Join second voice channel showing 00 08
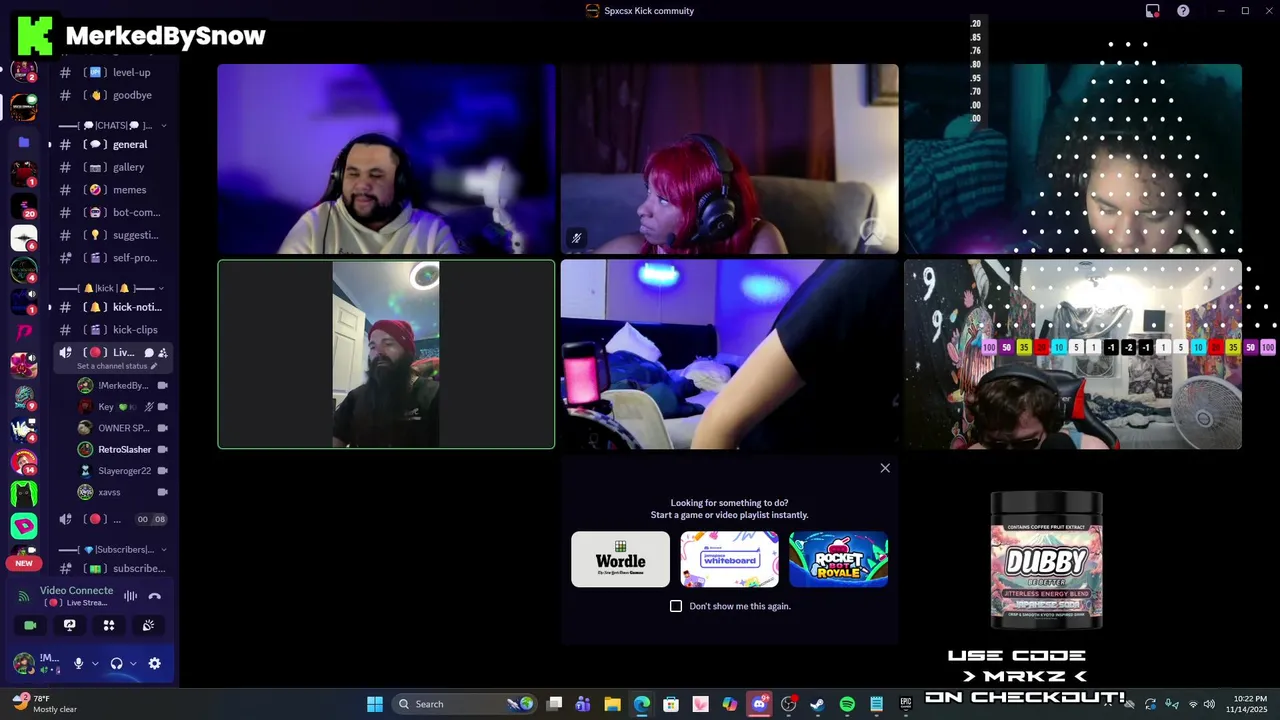The width and height of the screenshot is (1280, 720). tap(112, 519)
